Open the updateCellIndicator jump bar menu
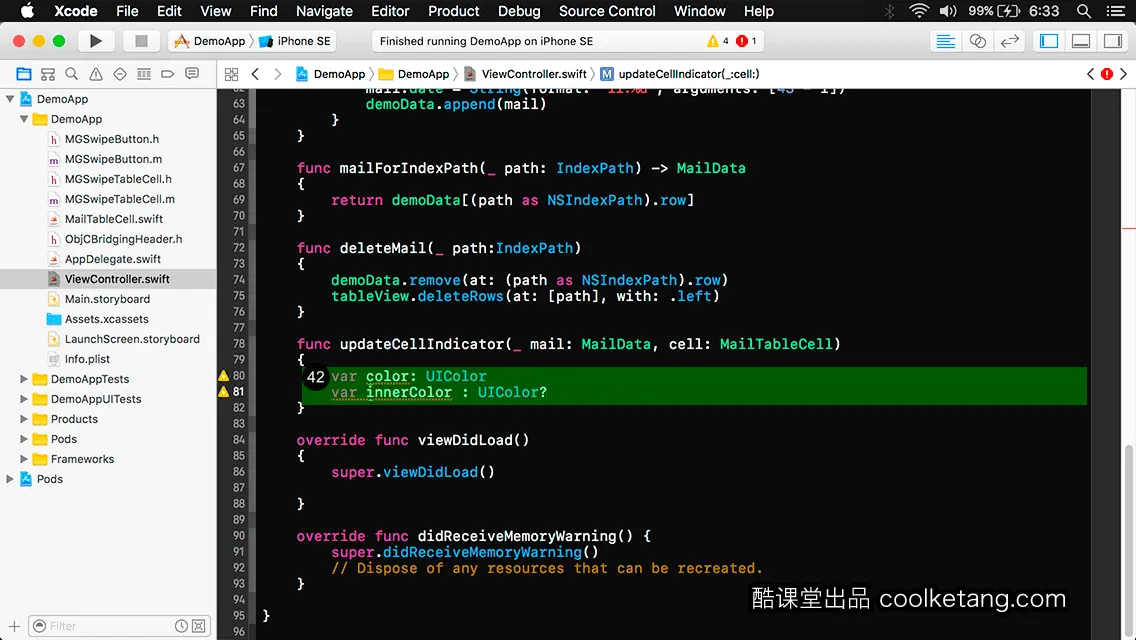The height and width of the screenshot is (640, 1136). [x=680, y=74]
